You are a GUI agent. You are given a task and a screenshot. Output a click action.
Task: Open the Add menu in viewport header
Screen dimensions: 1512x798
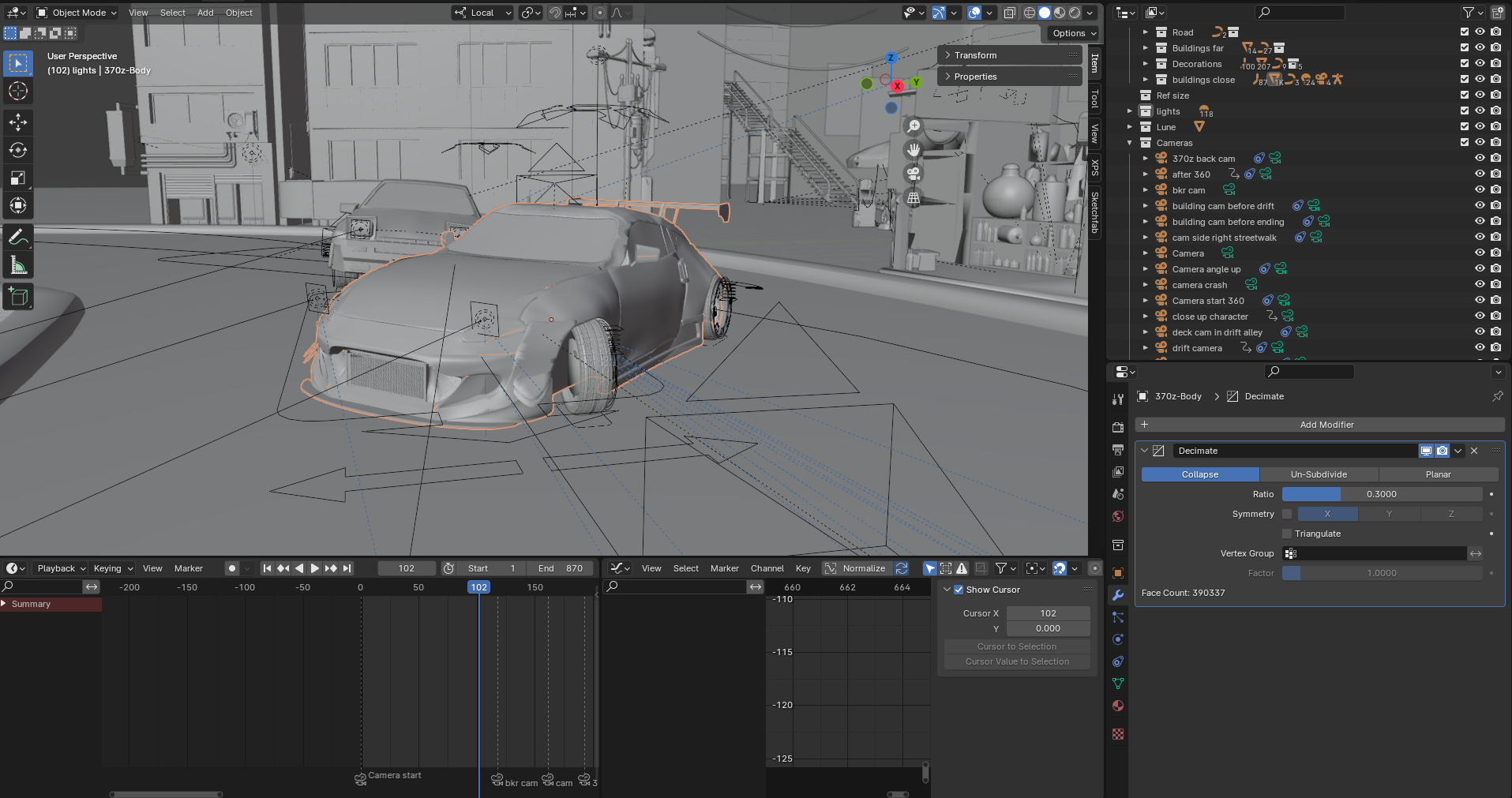pyautogui.click(x=205, y=13)
